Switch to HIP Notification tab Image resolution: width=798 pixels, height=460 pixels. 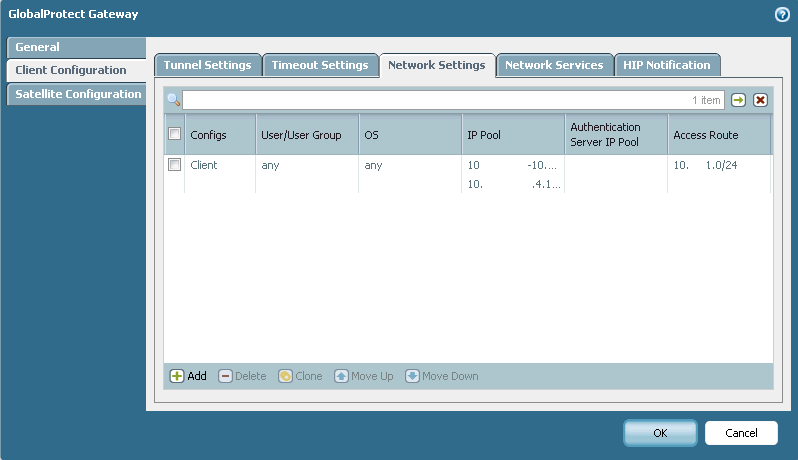point(666,65)
